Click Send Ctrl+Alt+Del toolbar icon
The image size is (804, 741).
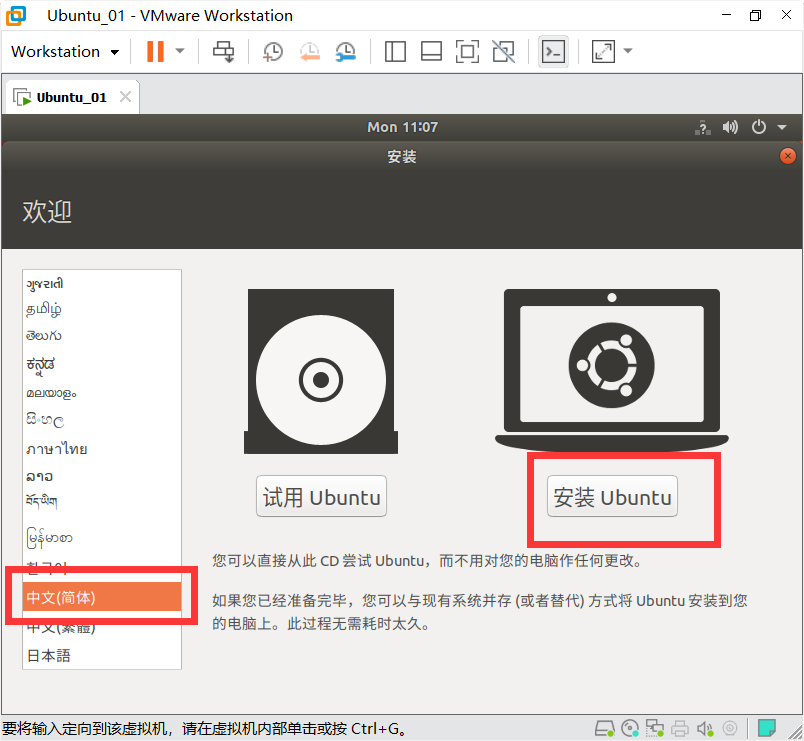point(224,51)
